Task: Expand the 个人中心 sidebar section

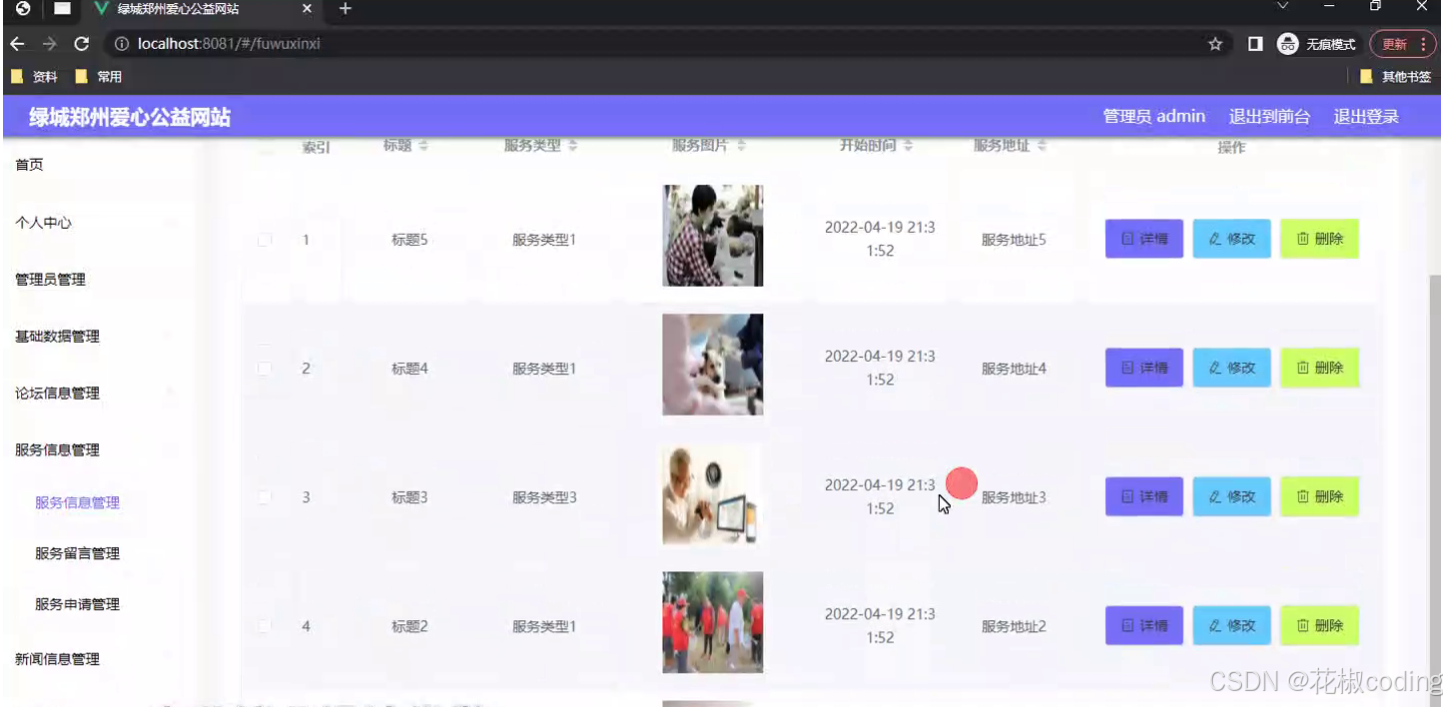Action: 42,222
